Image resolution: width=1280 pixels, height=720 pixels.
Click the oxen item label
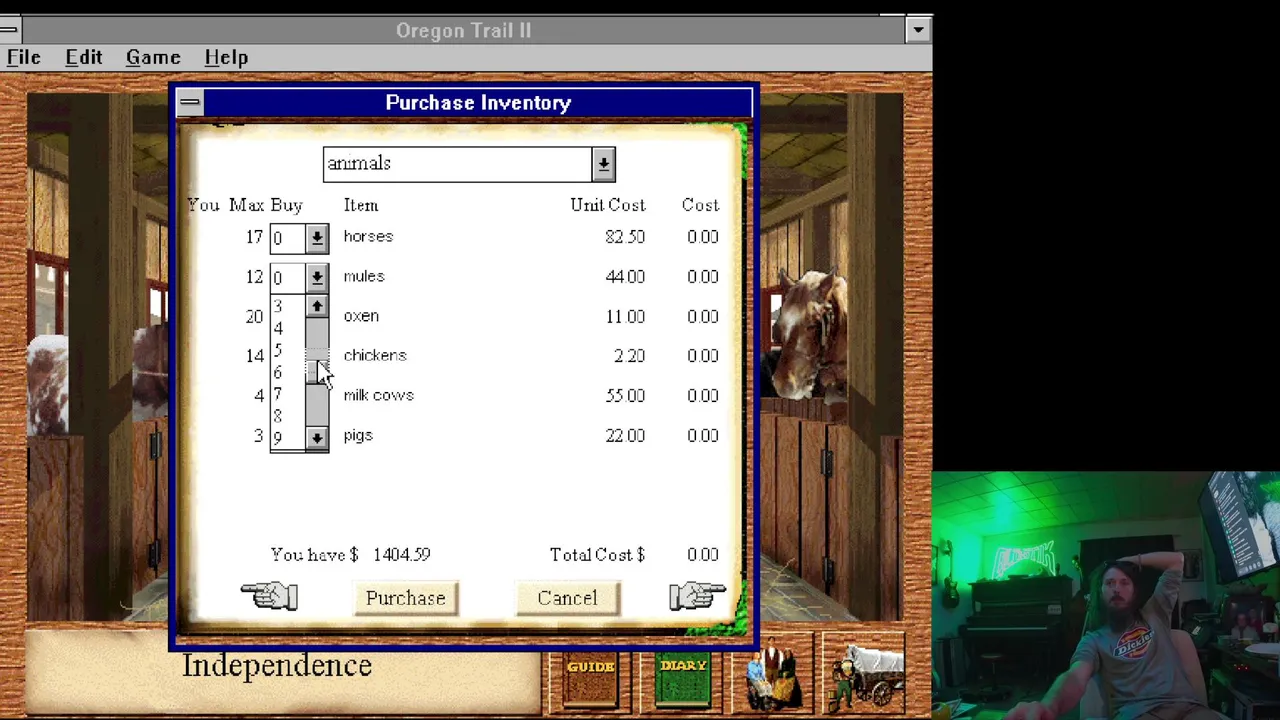point(361,316)
